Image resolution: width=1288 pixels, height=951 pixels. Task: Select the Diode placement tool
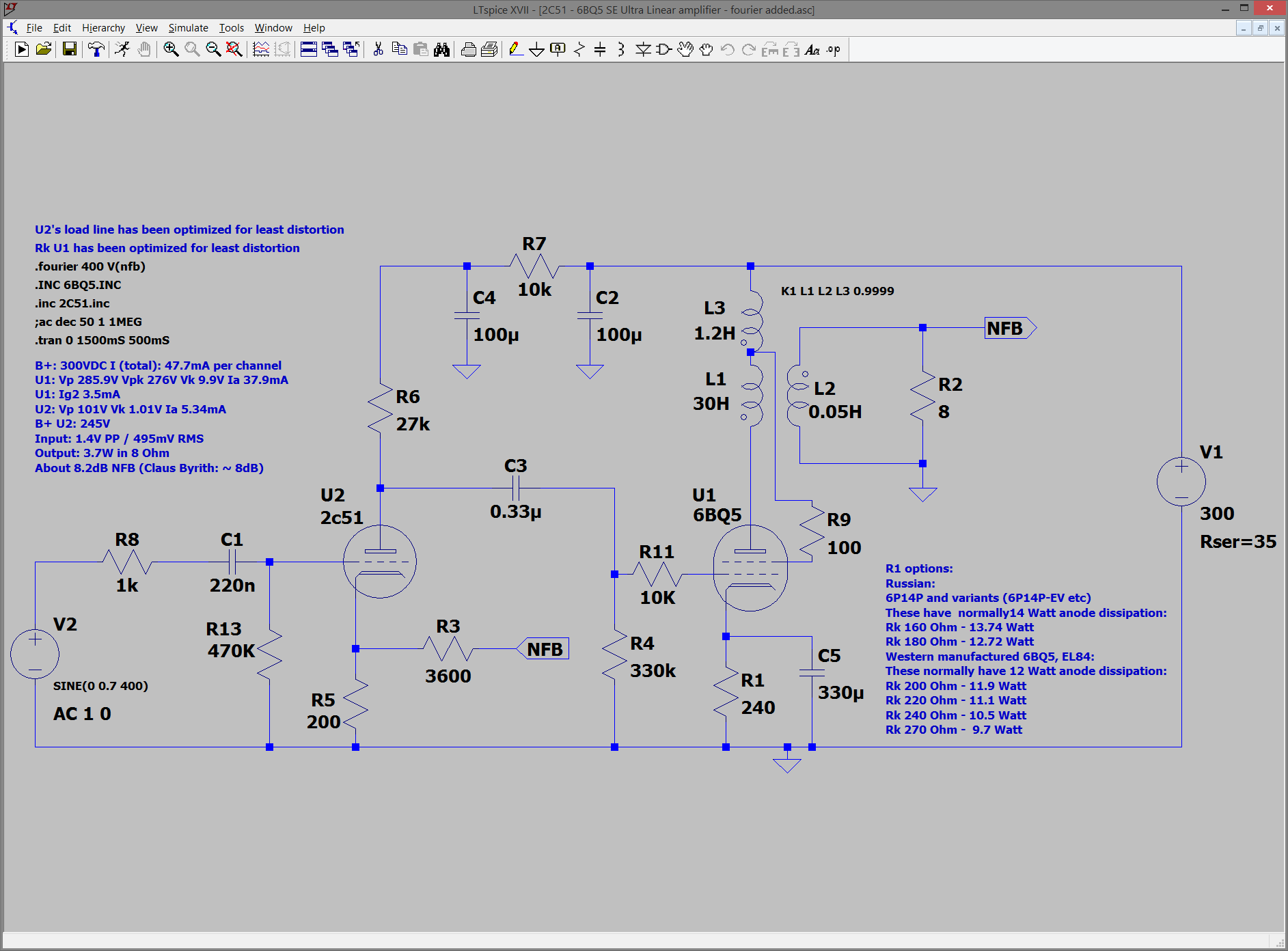click(x=643, y=49)
